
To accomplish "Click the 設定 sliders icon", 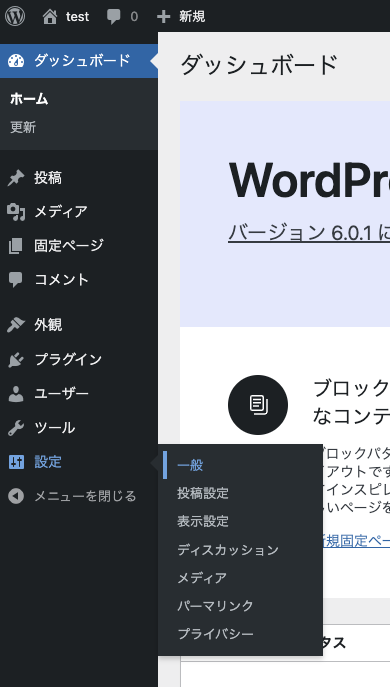I will pyautogui.click(x=16, y=462).
